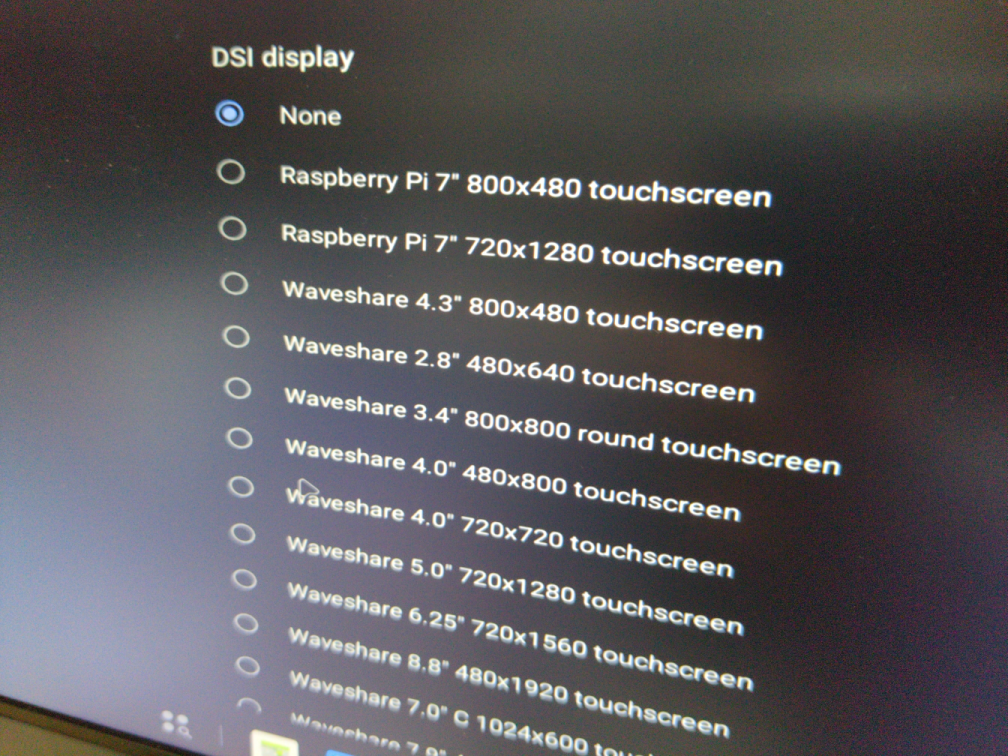Click the "Waveshare 5.0" 720x1280 touchscreen" label
The image size is (1008, 756).
point(516,584)
